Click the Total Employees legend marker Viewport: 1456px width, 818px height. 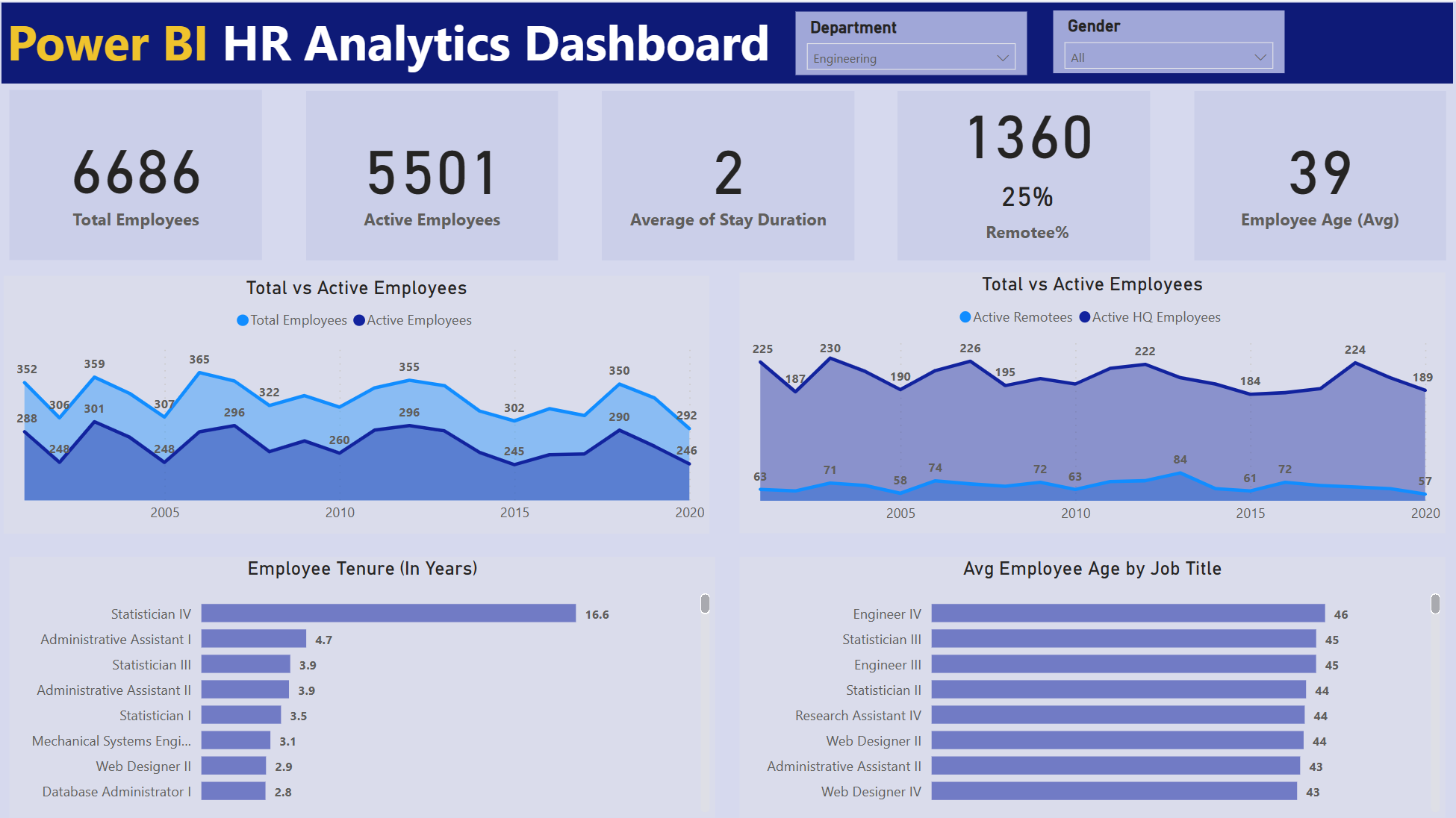point(243,320)
